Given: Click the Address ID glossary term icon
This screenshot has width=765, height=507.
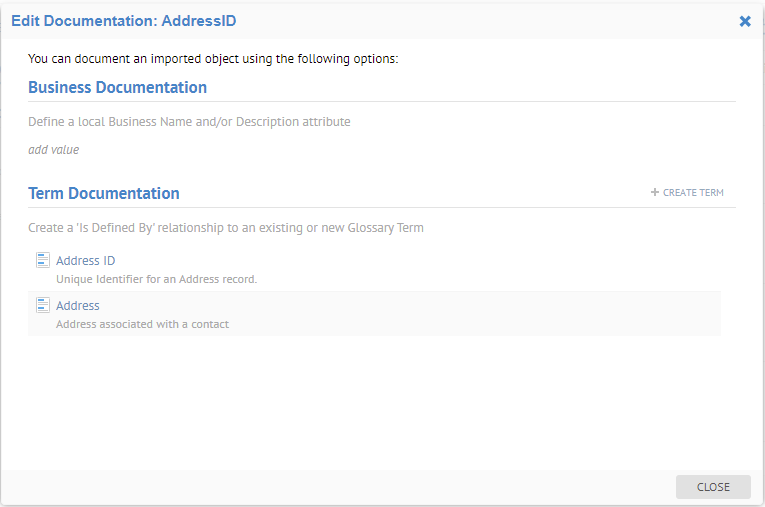Looking at the screenshot, I should point(42,260).
